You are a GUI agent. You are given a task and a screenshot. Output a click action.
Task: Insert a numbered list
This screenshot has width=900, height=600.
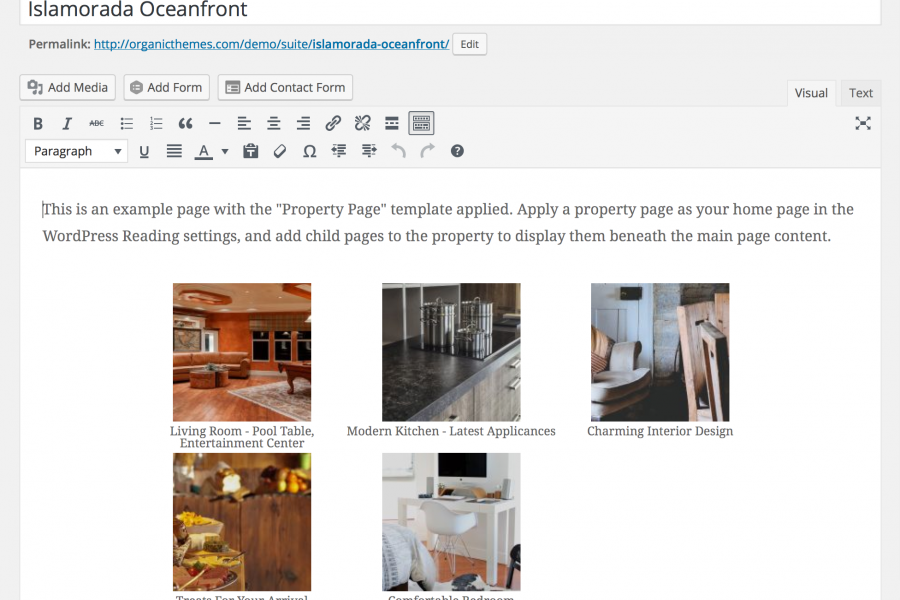coord(156,123)
